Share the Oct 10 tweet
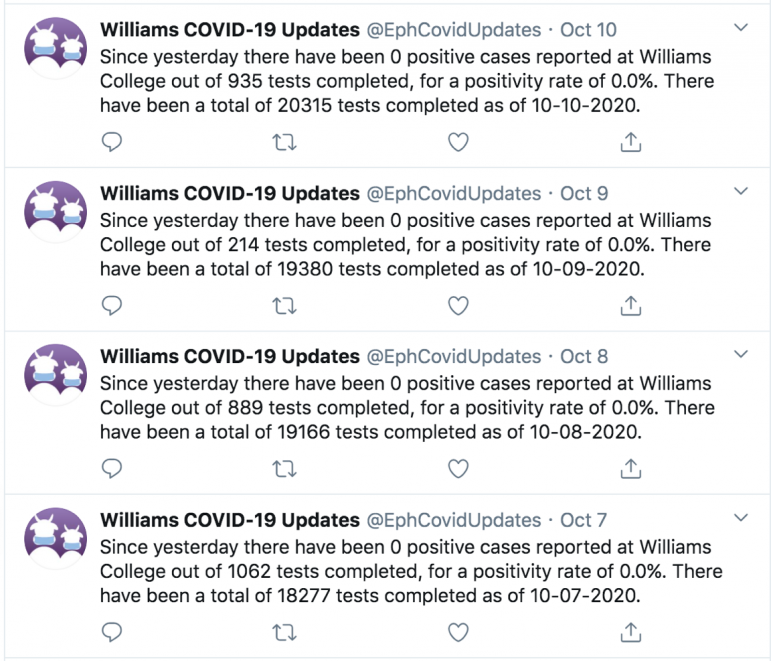The width and height of the screenshot is (771, 661). point(631,142)
